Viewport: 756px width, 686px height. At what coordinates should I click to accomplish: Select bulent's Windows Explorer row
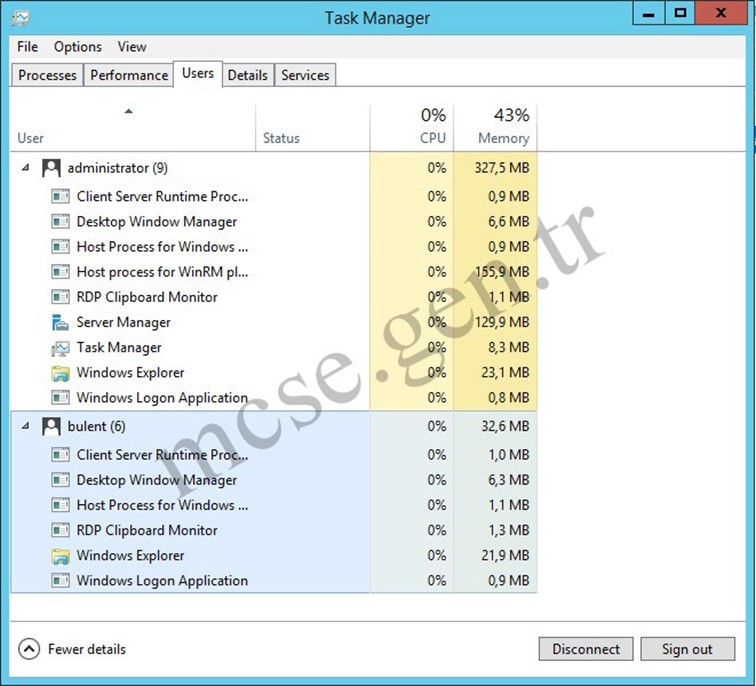273,555
